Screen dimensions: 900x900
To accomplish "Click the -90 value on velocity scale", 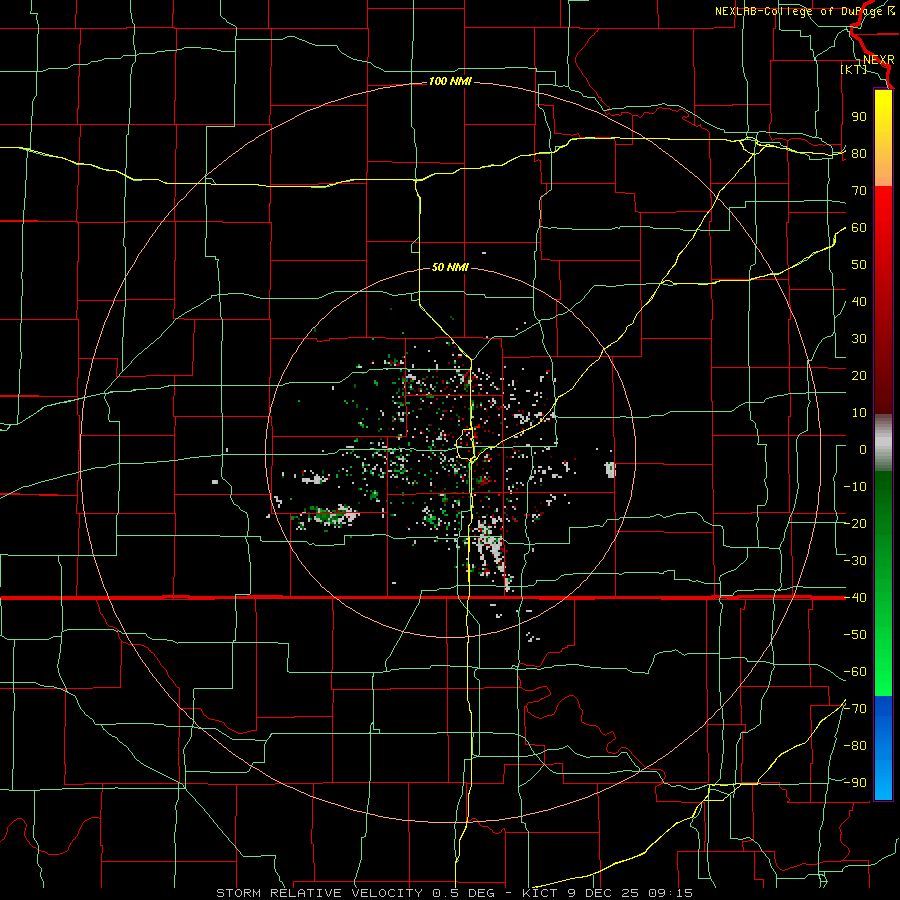I will coord(855,782).
